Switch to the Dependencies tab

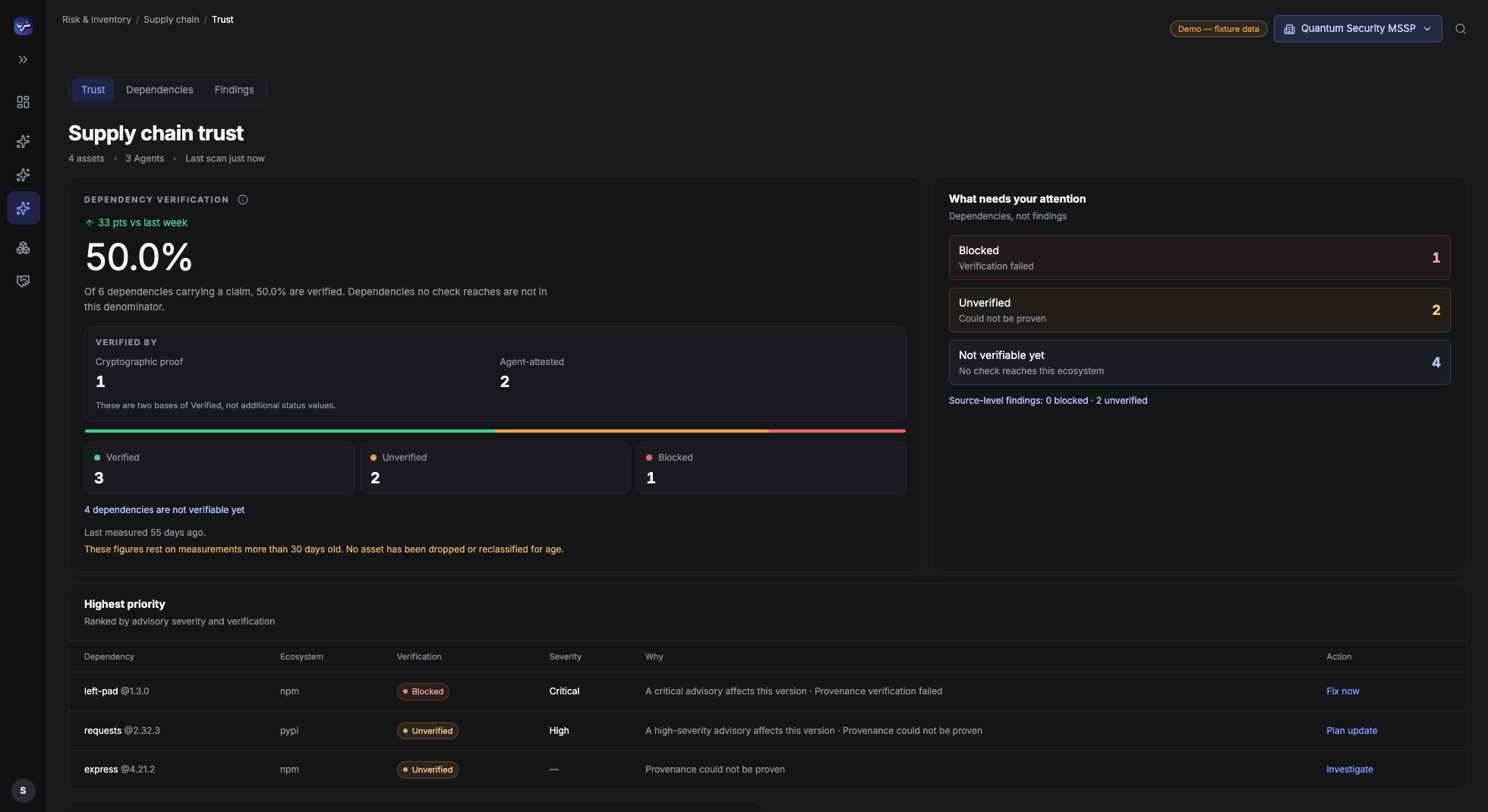pos(159,90)
